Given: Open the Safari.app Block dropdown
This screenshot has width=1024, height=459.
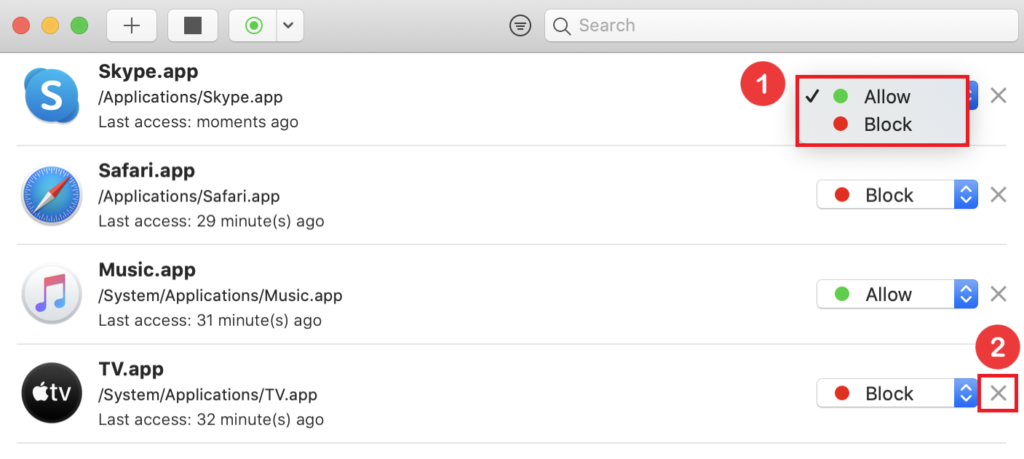Looking at the screenshot, I should 896,195.
